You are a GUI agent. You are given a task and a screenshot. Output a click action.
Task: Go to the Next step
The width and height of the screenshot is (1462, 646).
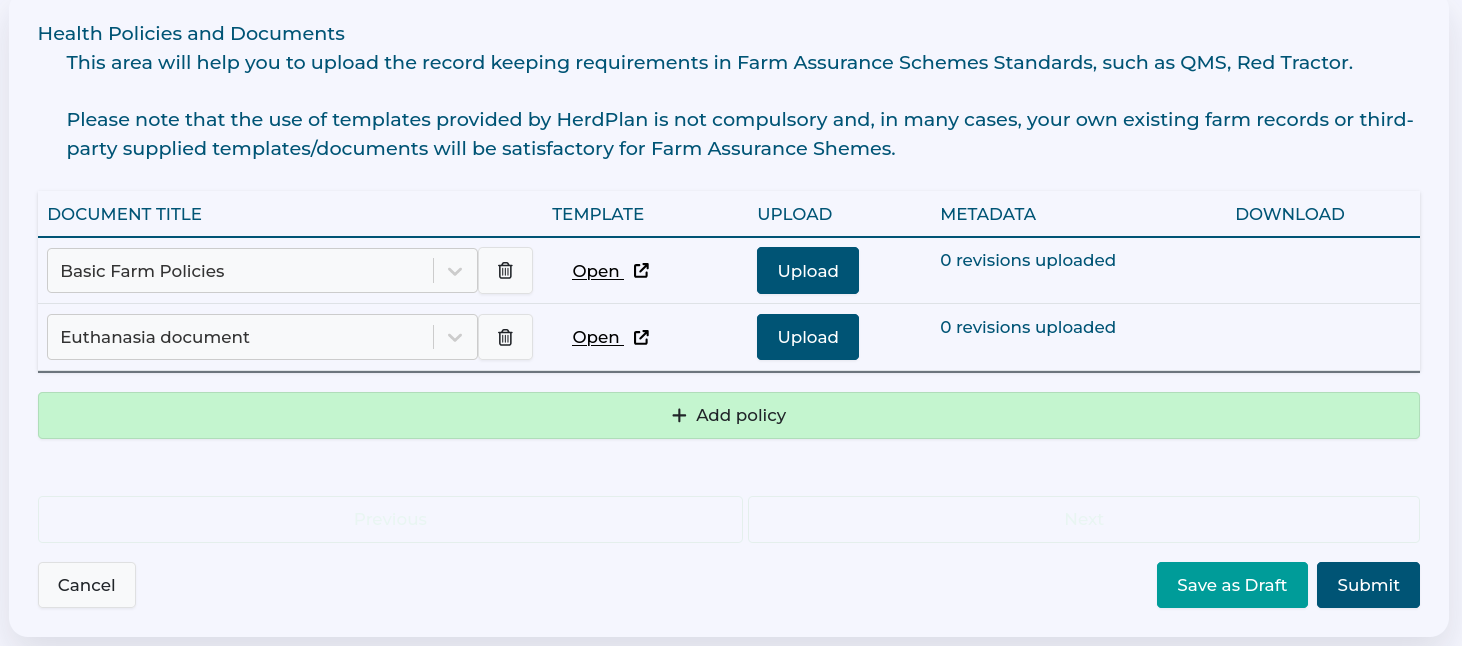coord(1083,520)
